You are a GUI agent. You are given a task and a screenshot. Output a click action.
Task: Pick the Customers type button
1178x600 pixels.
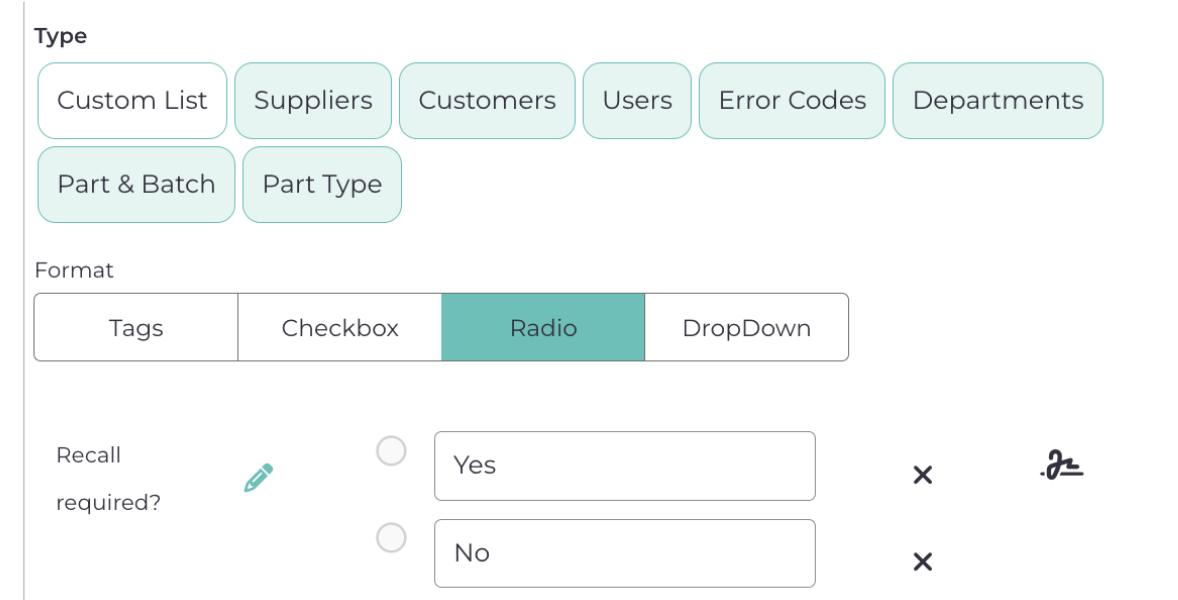[x=487, y=101]
